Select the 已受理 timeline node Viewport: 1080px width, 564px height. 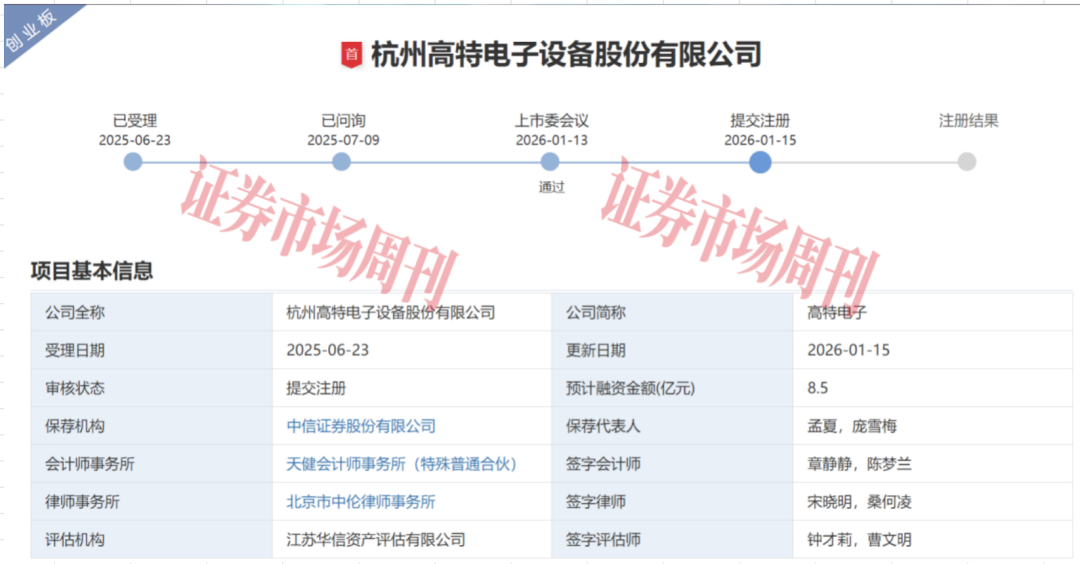tap(133, 162)
